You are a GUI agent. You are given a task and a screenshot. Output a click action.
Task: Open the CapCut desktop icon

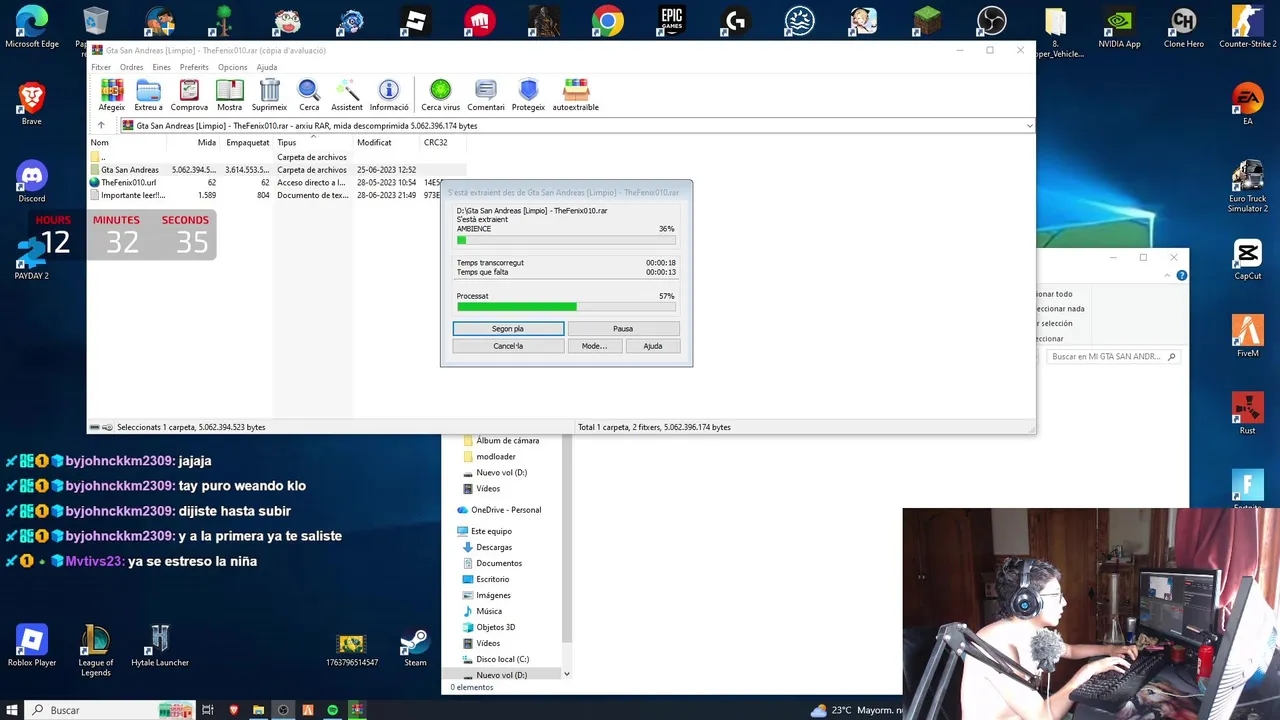tap(1247, 259)
